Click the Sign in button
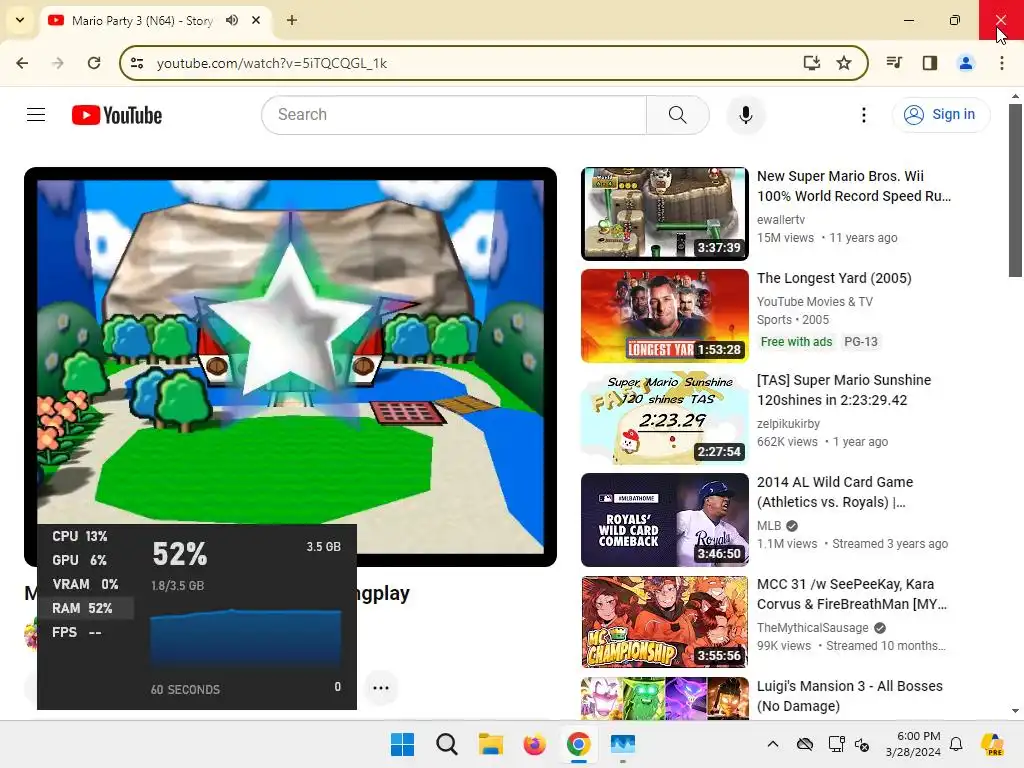This screenshot has width=1024, height=768. coord(941,114)
